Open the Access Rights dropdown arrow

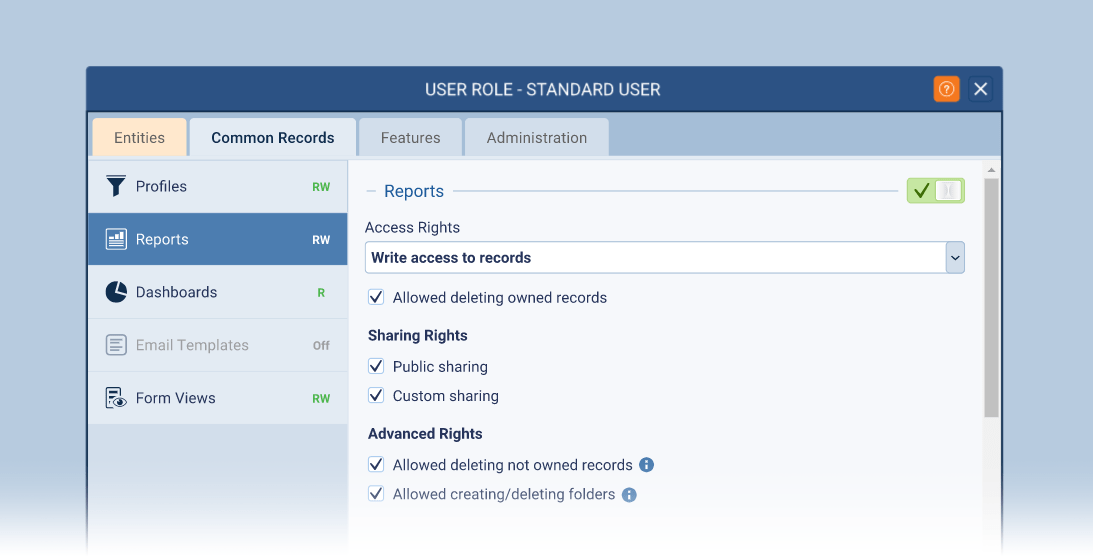click(x=955, y=257)
